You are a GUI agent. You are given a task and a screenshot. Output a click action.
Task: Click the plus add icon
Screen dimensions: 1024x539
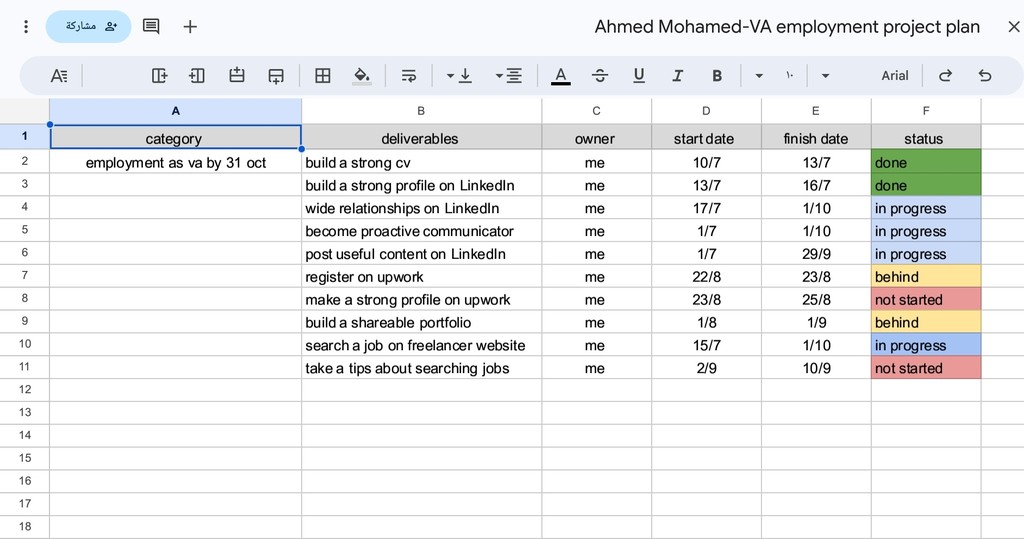pyautogui.click(x=190, y=26)
